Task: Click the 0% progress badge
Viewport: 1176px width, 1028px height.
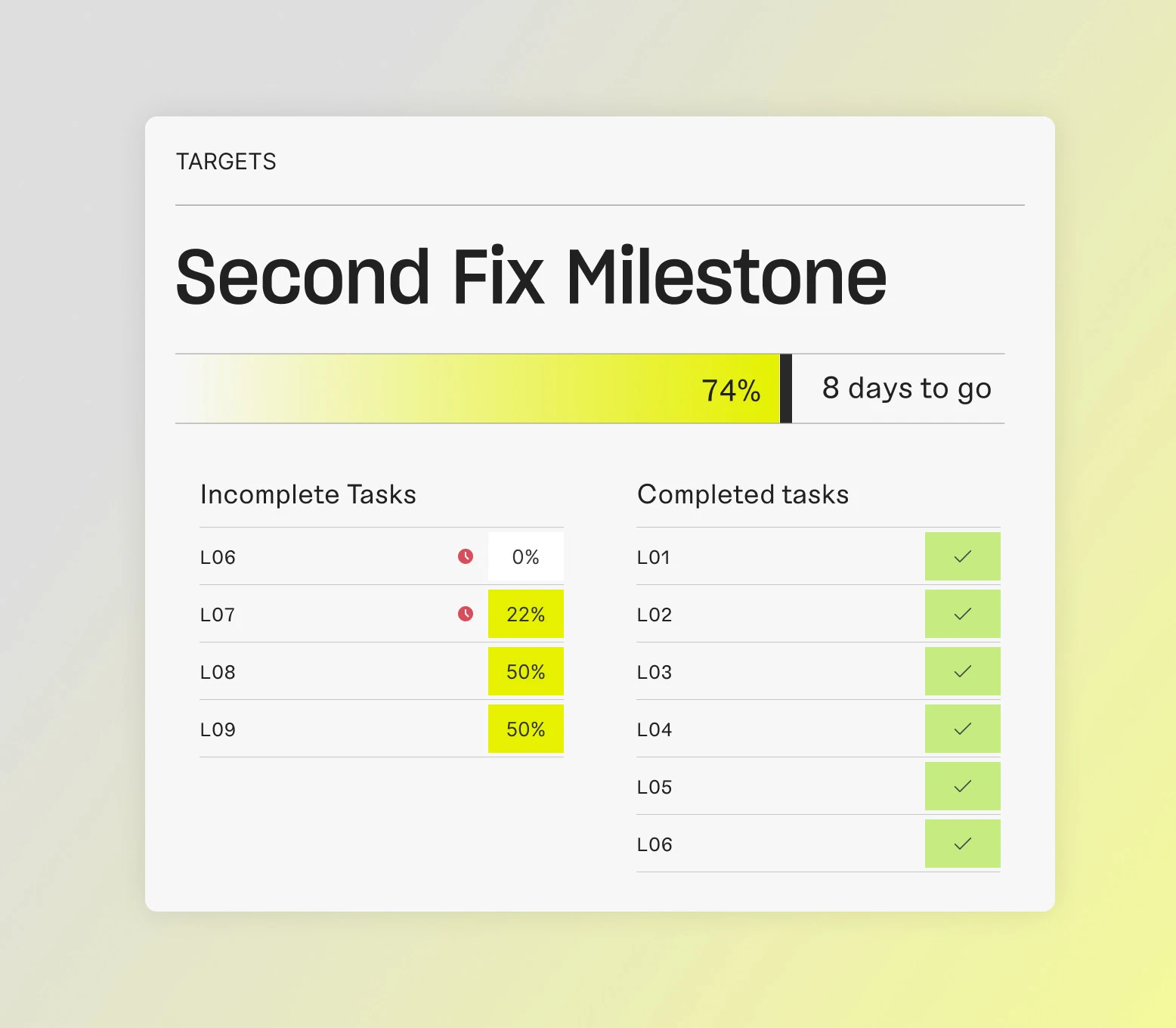Action: [525, 557]
